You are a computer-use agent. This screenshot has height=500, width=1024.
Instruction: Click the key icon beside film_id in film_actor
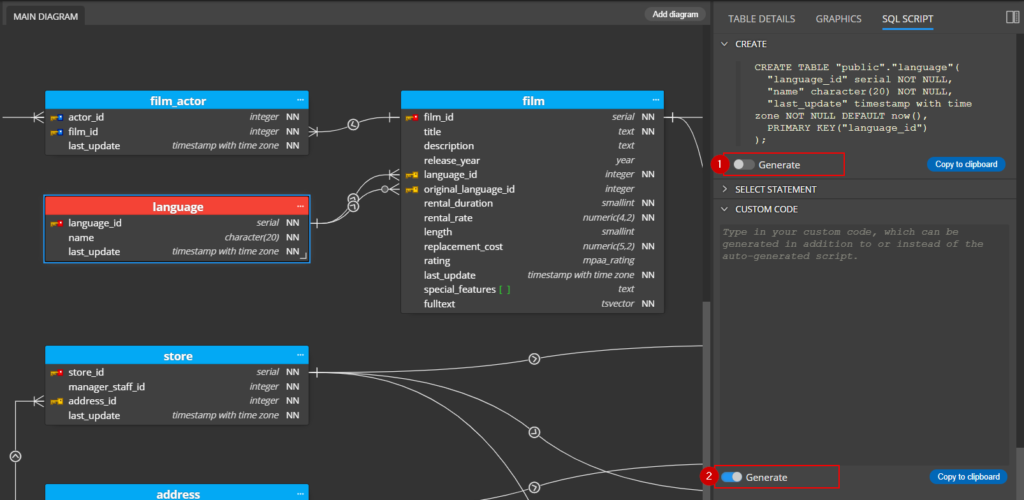(x=57, y=132)
